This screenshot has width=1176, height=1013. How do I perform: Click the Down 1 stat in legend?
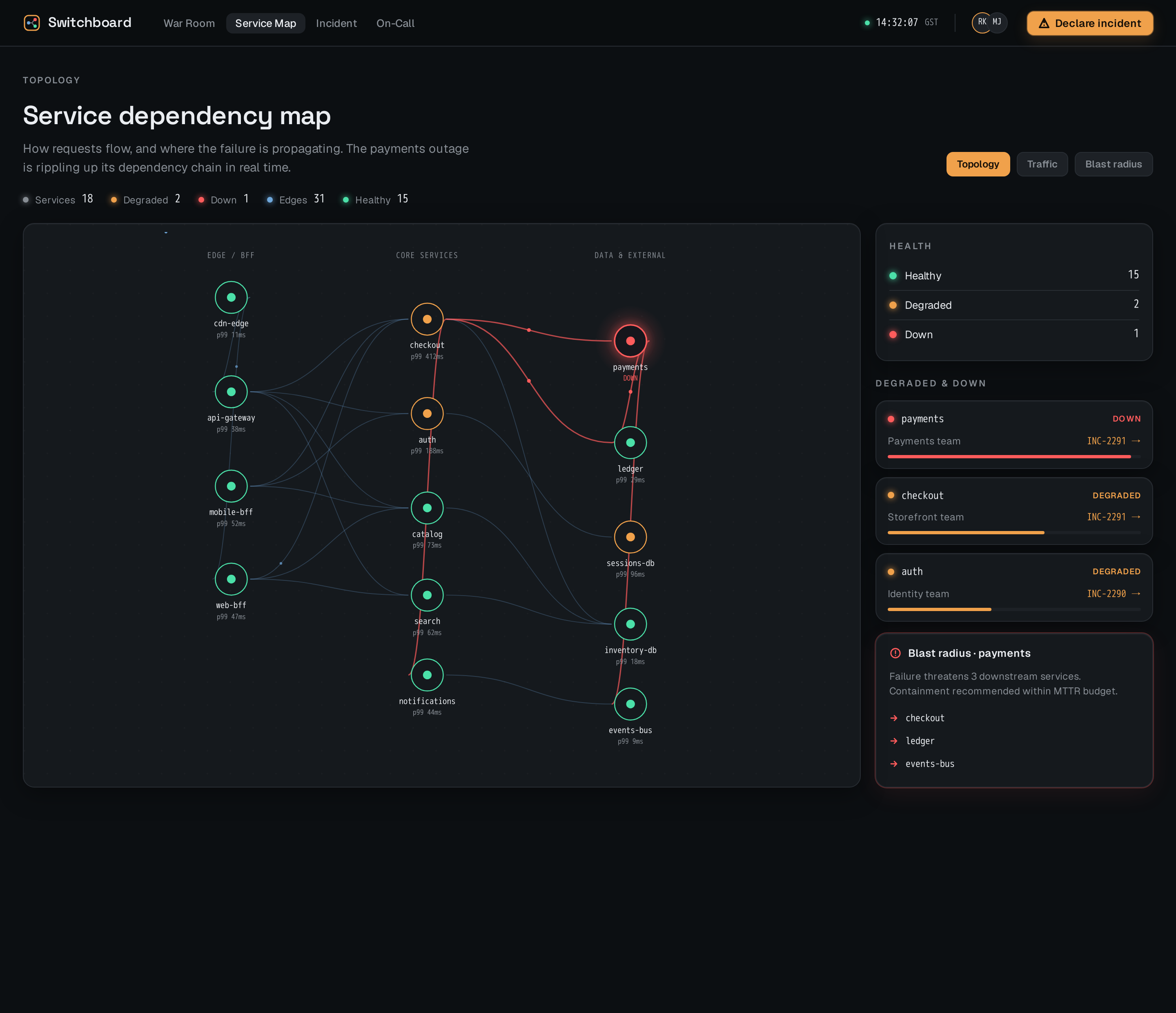click(223, 199)
